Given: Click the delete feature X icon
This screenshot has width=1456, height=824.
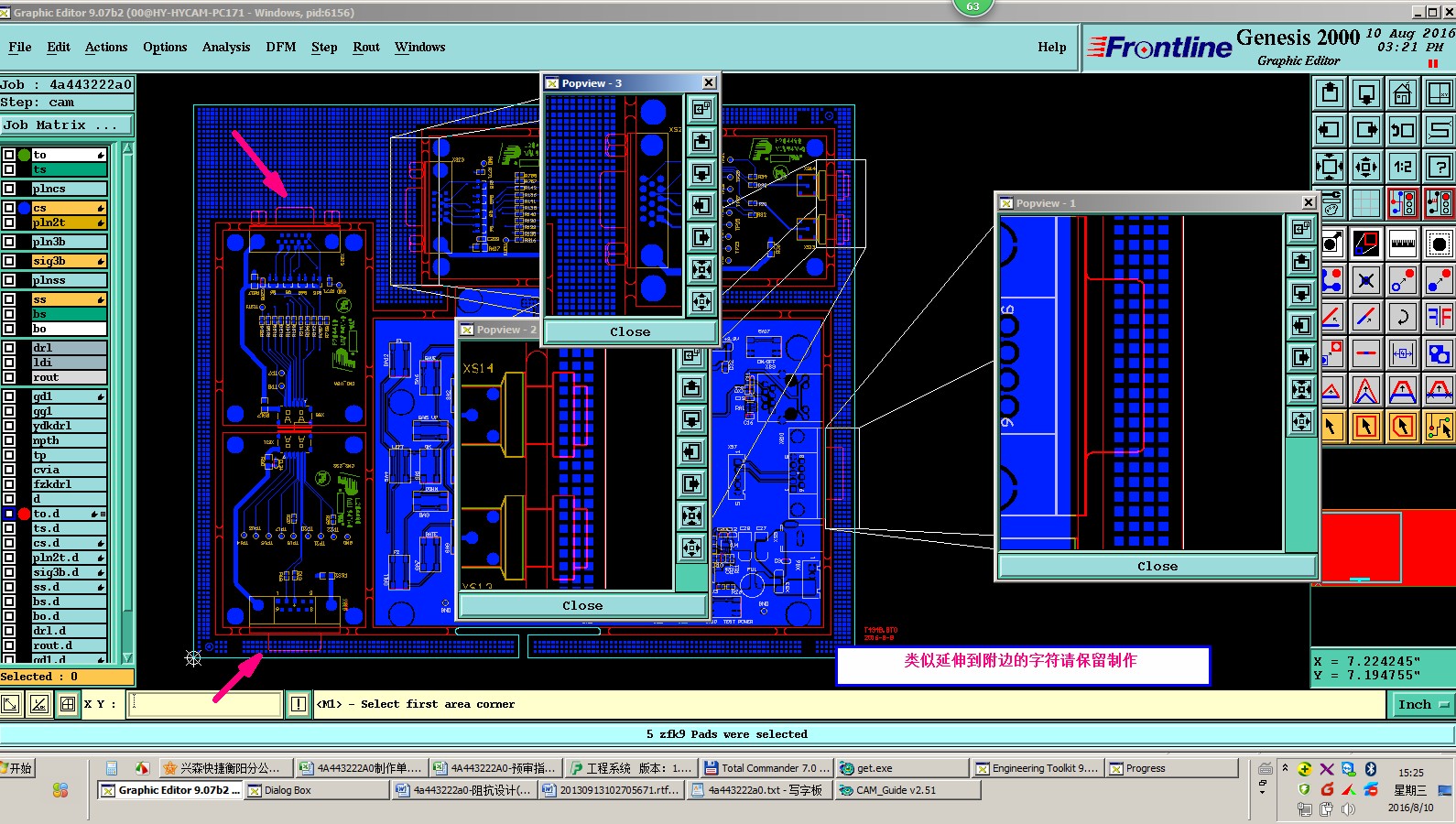Looking at the screenshot, I should (x=1366, y=280).
